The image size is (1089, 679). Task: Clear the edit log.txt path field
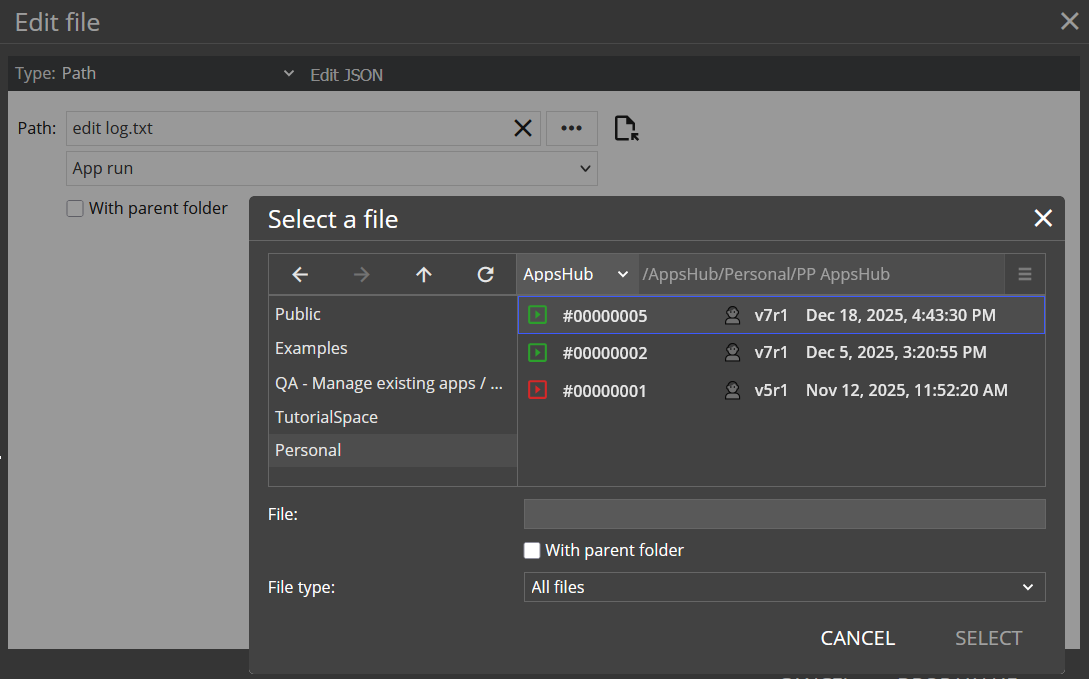(523, 128)
